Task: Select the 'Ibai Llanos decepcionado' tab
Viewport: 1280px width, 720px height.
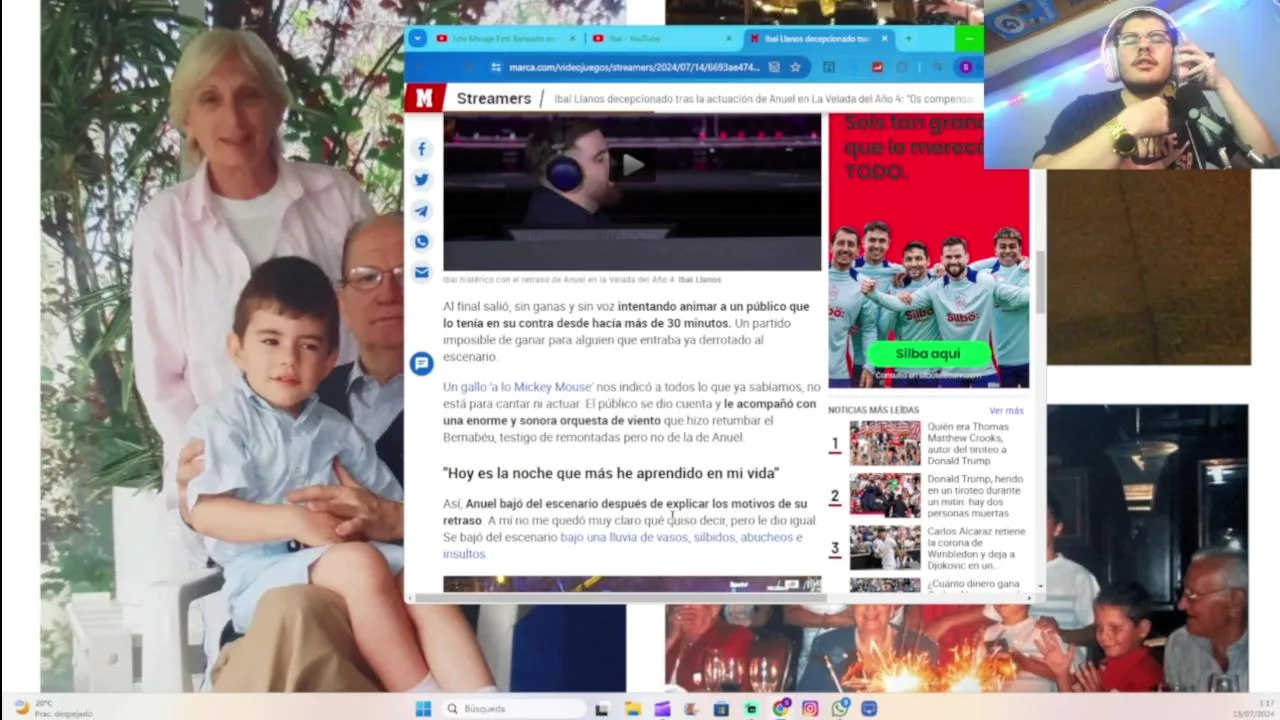Action: (818, 38)
